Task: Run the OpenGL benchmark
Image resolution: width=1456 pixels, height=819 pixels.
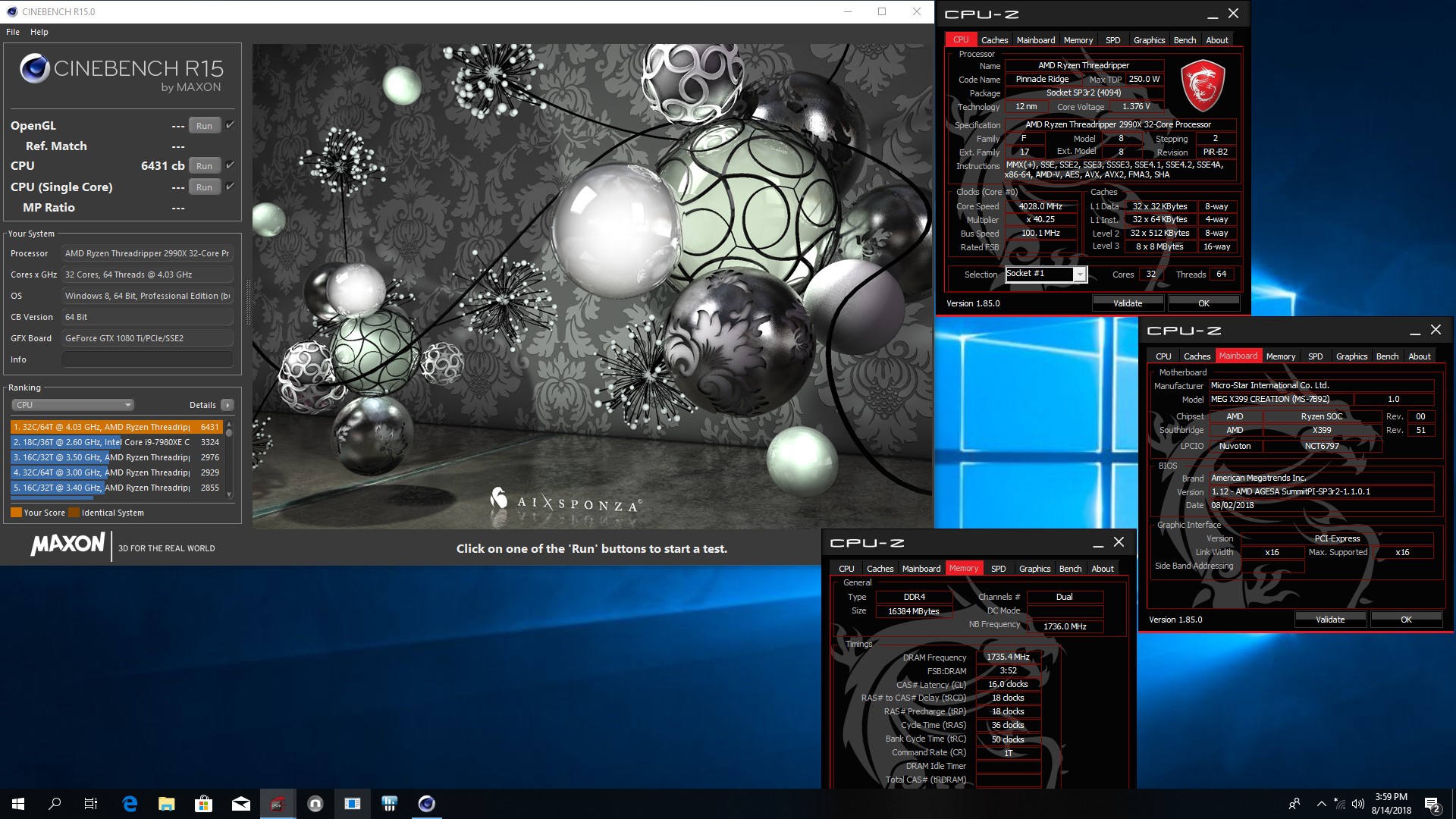Action: (x=204, y=126)
